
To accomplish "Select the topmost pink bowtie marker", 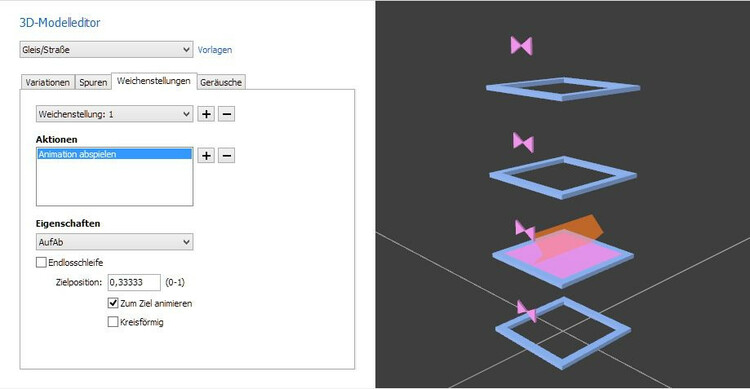I will 521,46.
